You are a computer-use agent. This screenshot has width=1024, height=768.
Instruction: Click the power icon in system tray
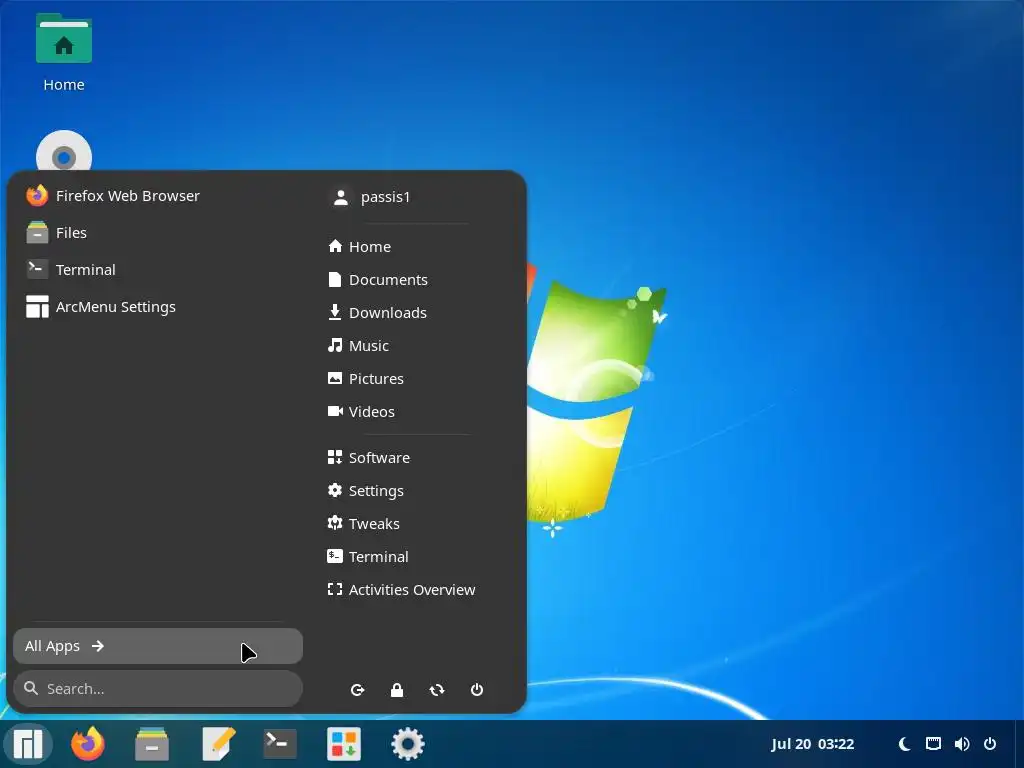pos(990,744)
